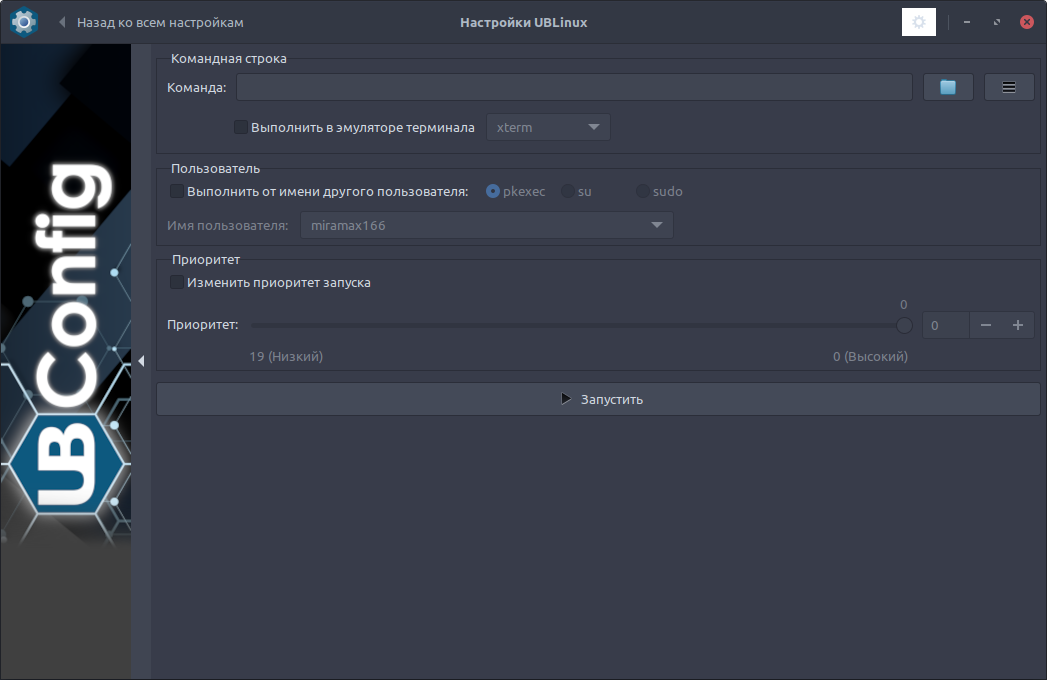Screen dimensions: 1047x680
Task: Click the Команда input field
Action: [x=574, y=88]
